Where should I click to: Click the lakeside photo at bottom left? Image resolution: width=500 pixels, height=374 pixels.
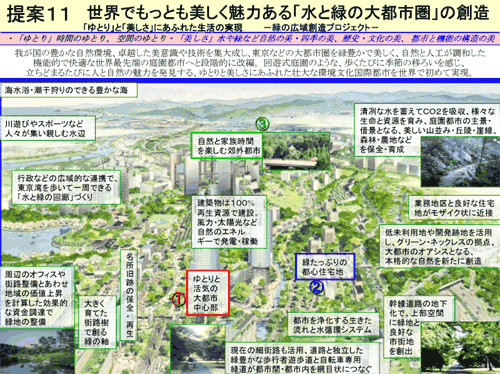(x=37, y=351)
